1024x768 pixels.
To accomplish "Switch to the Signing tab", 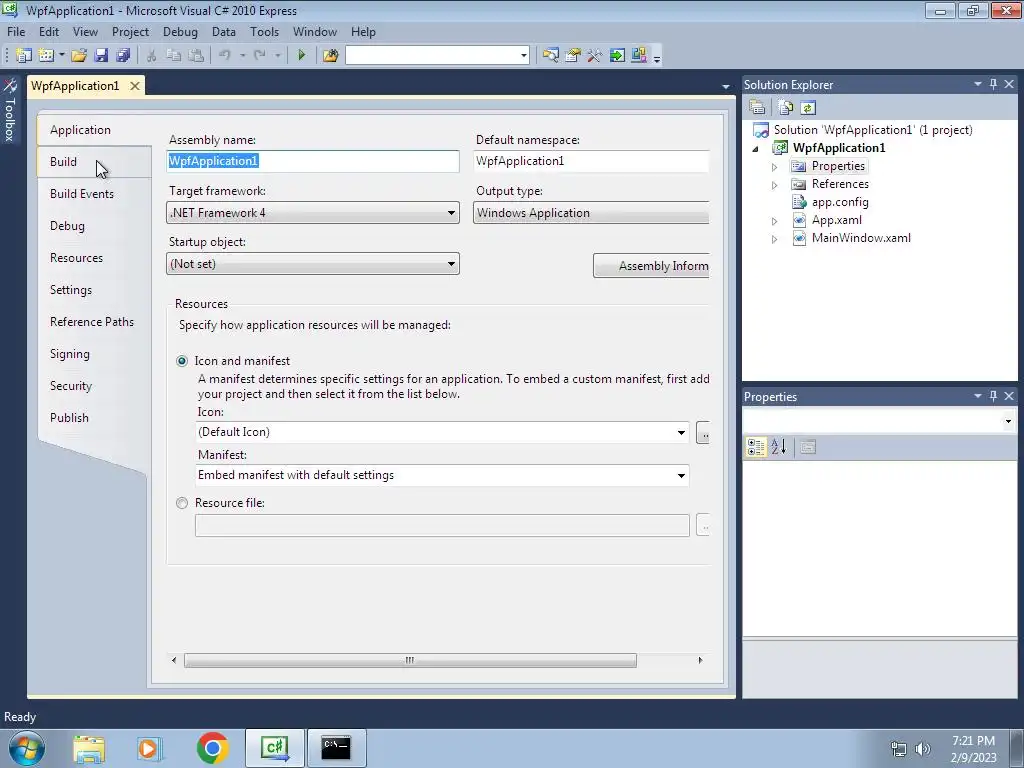I will point(69,354).
